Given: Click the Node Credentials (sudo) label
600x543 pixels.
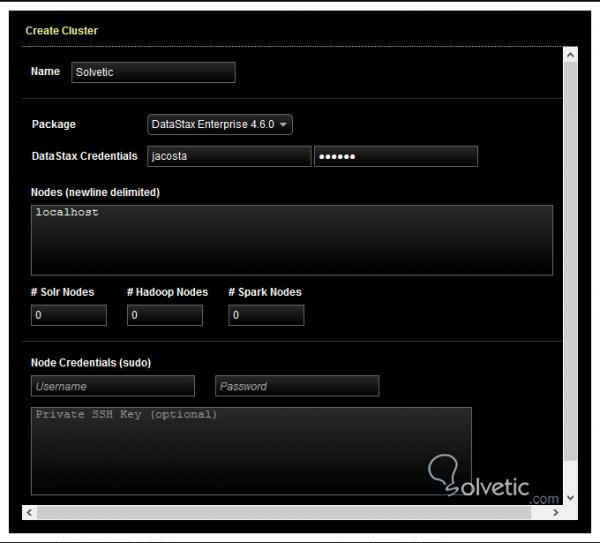Looking at the screenshot, I should [91, 363].
